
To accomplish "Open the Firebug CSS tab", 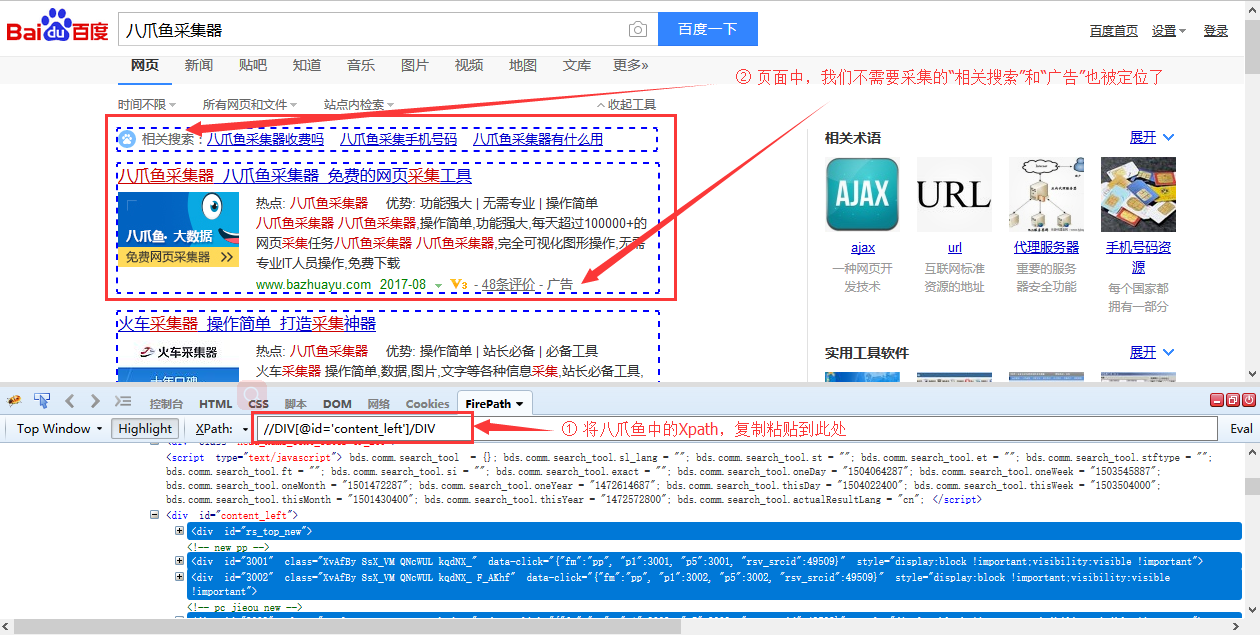I will point(259,404).
